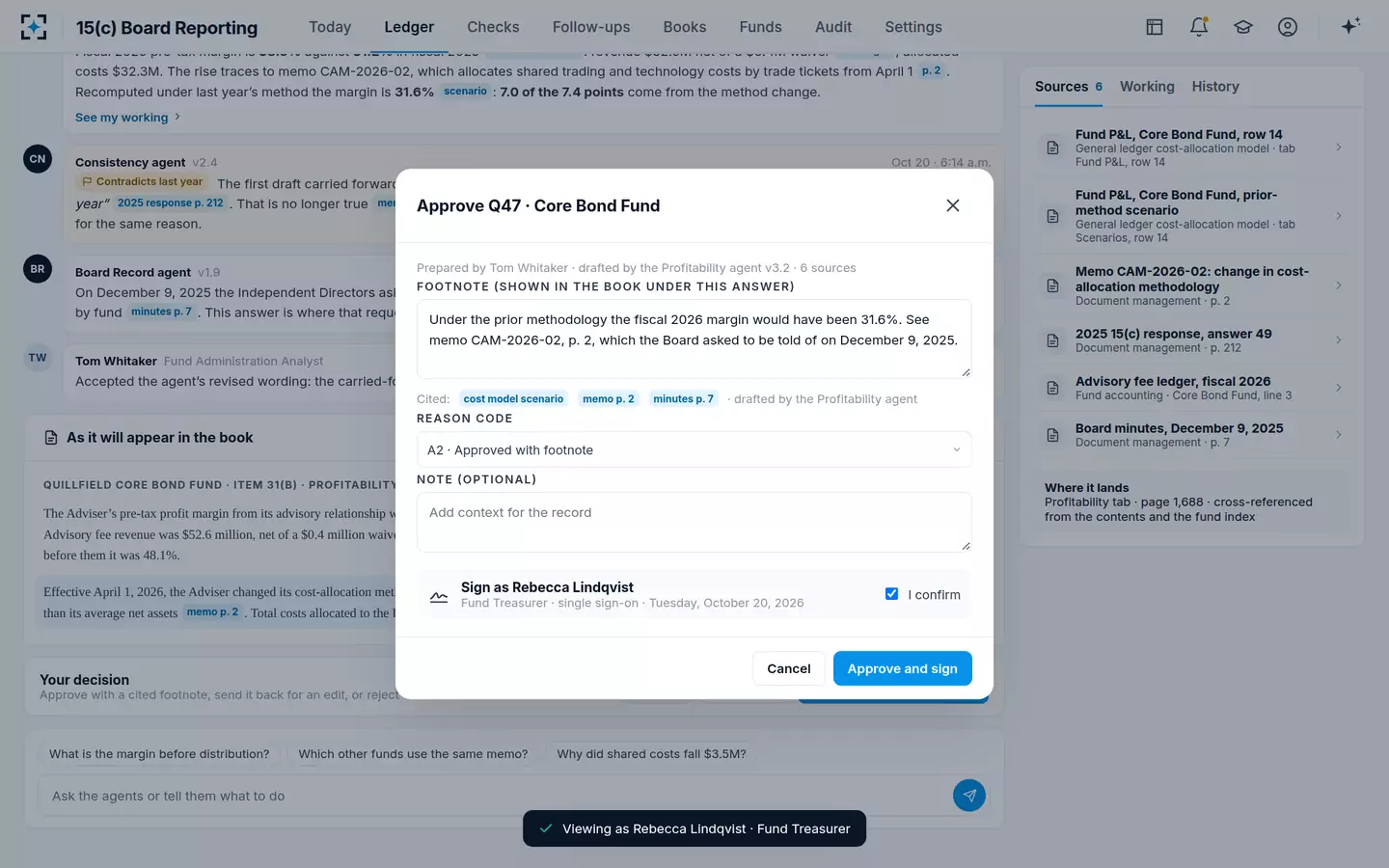
Task: Click document icon next to Memo CAM-2026-02
Action: (1053, 285)
